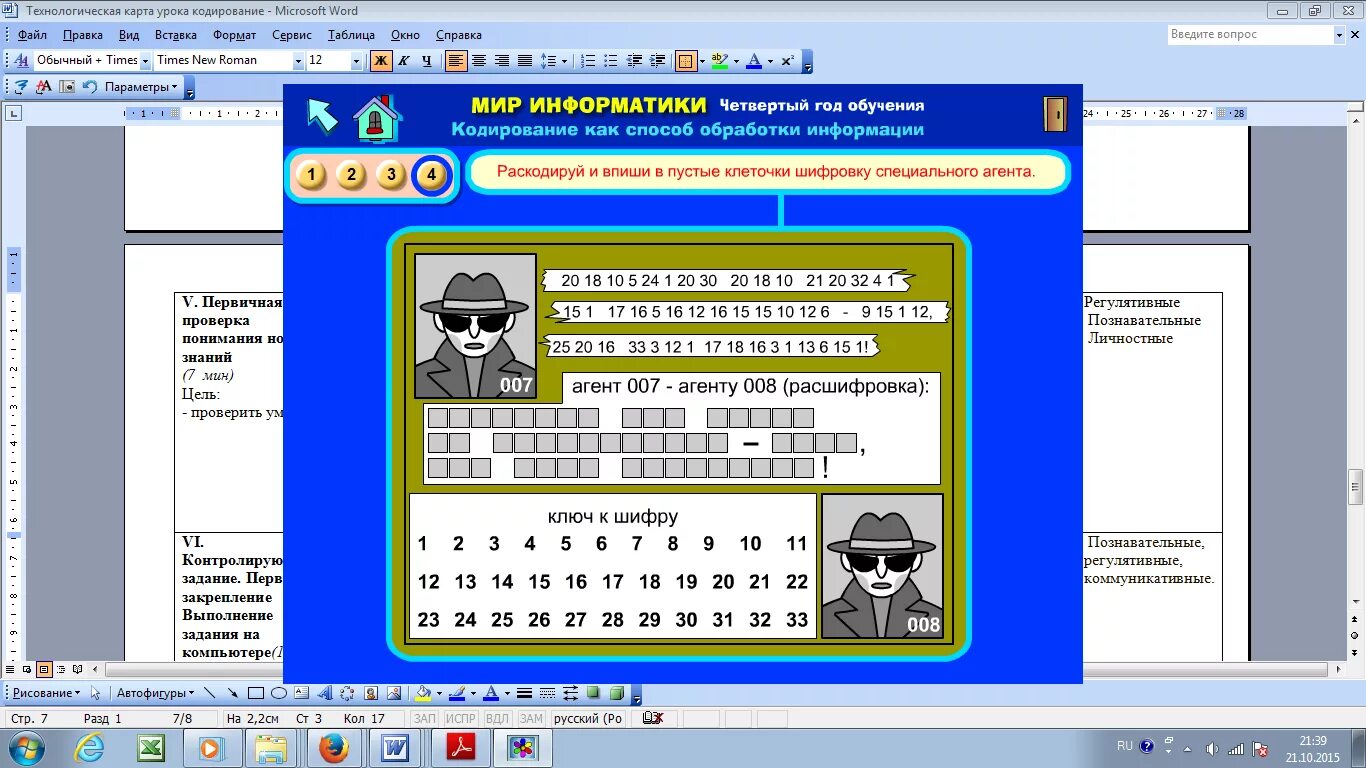Open Excel from the taskbar
This screenshot has width=1366, height=768.
[151, 747]
